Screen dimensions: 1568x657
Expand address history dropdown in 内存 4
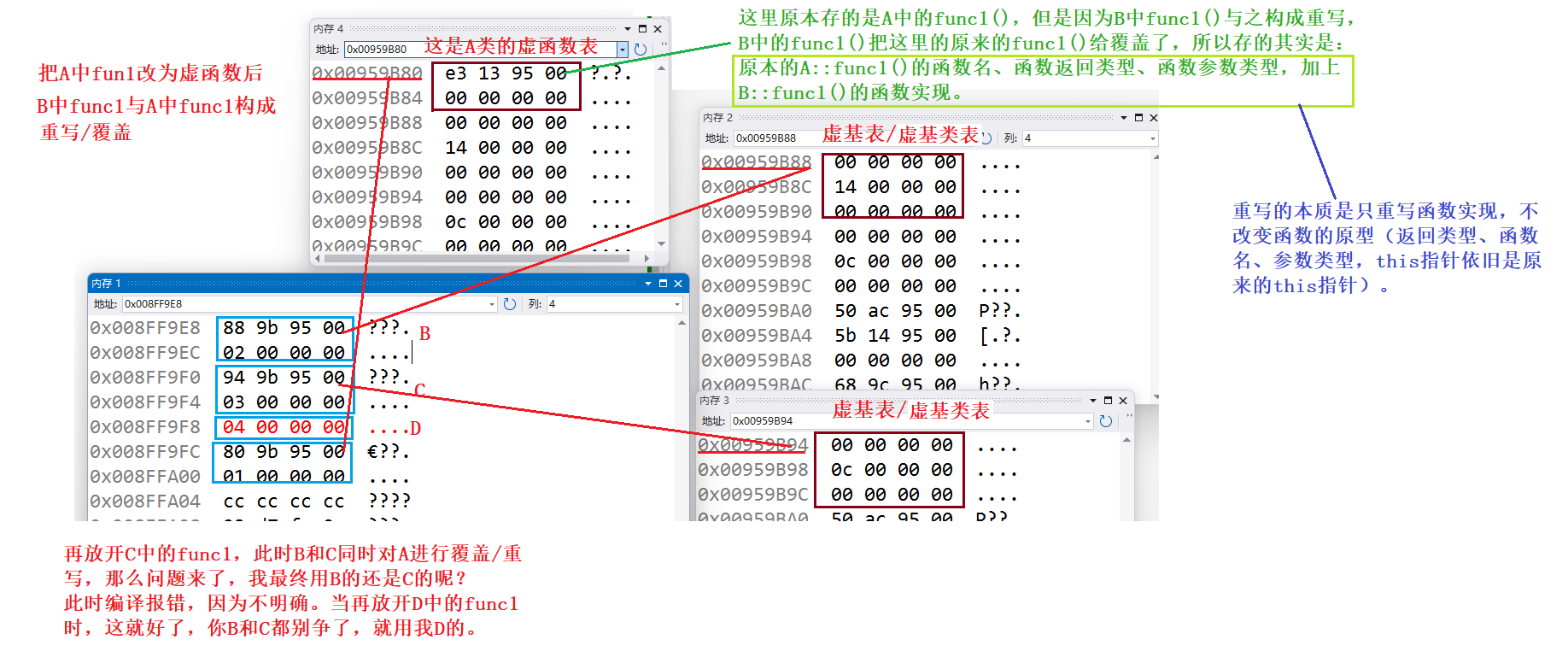coord(623,50)
